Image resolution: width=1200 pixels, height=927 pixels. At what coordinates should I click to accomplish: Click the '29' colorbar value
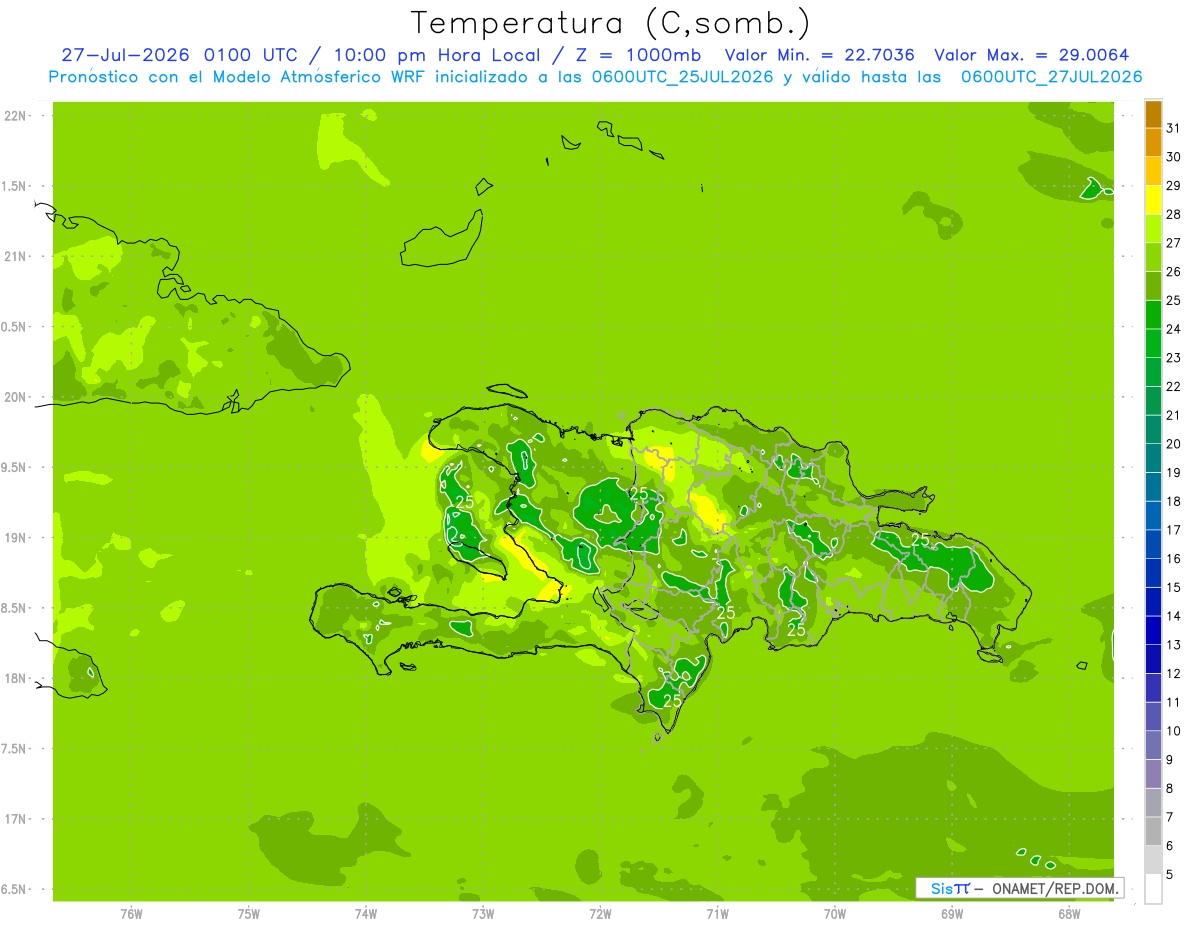pyautogui.click(x=1173, y=185)
